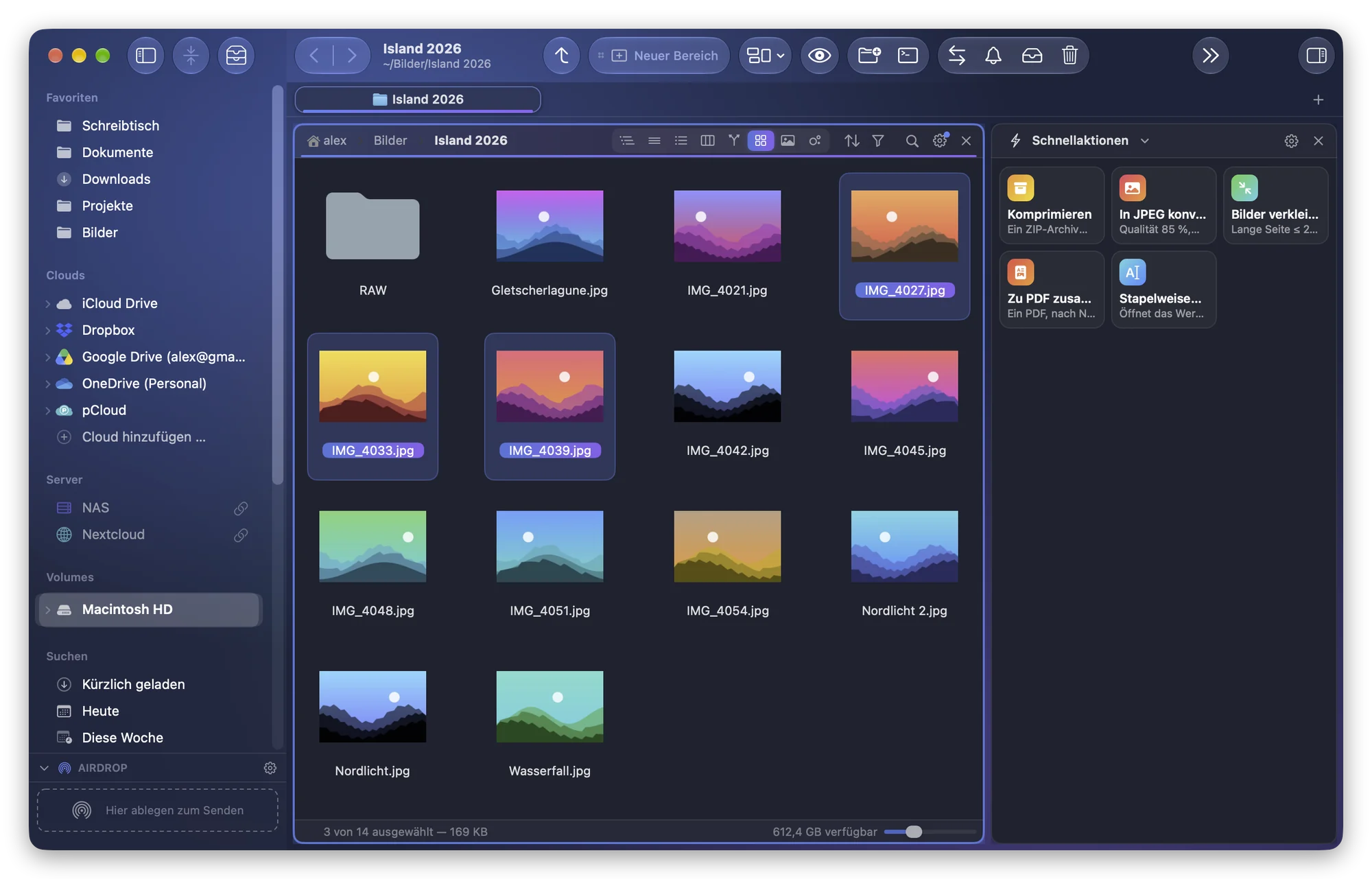
Task: Click NAS server connect link icon
Action: click(241, 508)
